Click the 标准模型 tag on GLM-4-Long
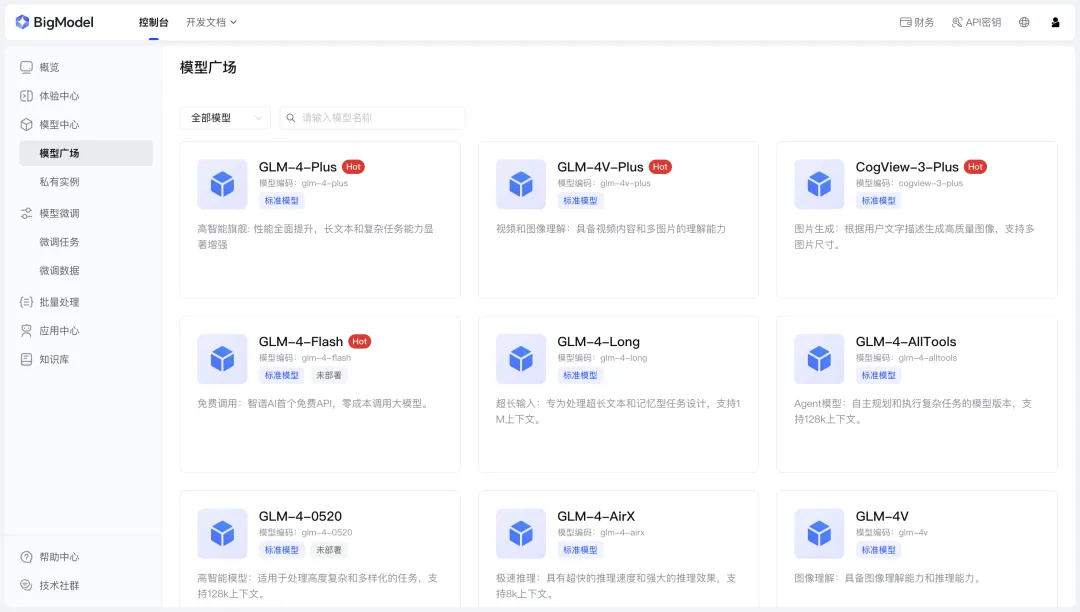 pos(580,375)
